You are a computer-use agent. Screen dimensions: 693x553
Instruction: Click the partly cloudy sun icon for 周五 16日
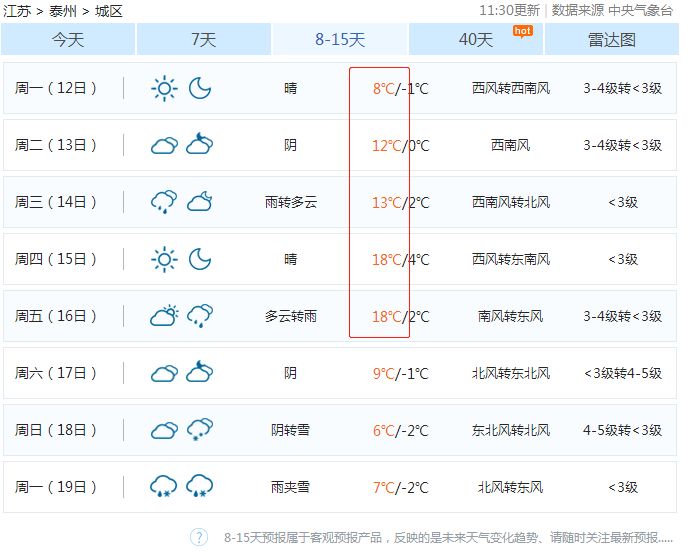[164, 316]
